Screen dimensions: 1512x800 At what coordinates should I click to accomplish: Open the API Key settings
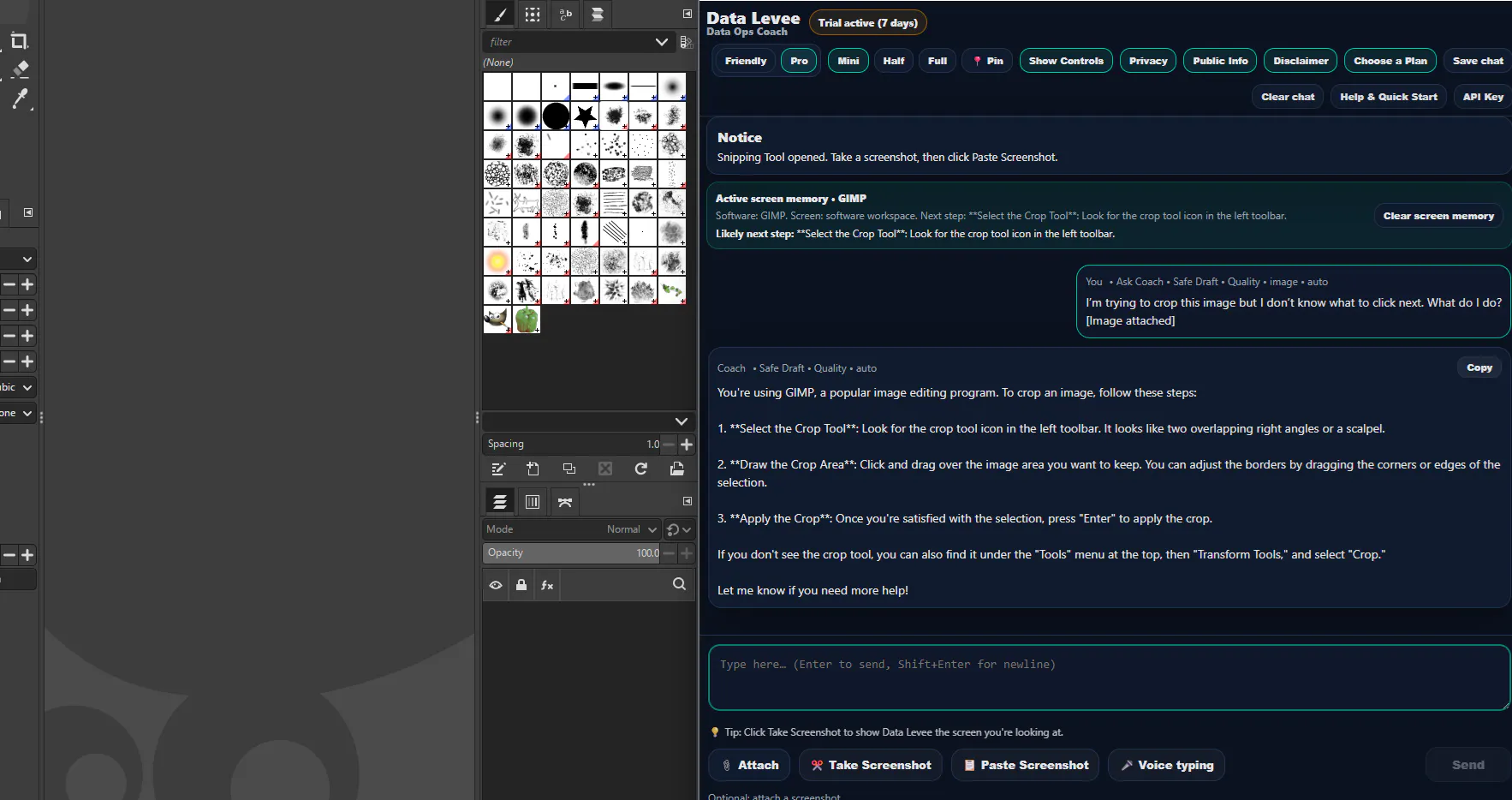[x=1483, y=97]
